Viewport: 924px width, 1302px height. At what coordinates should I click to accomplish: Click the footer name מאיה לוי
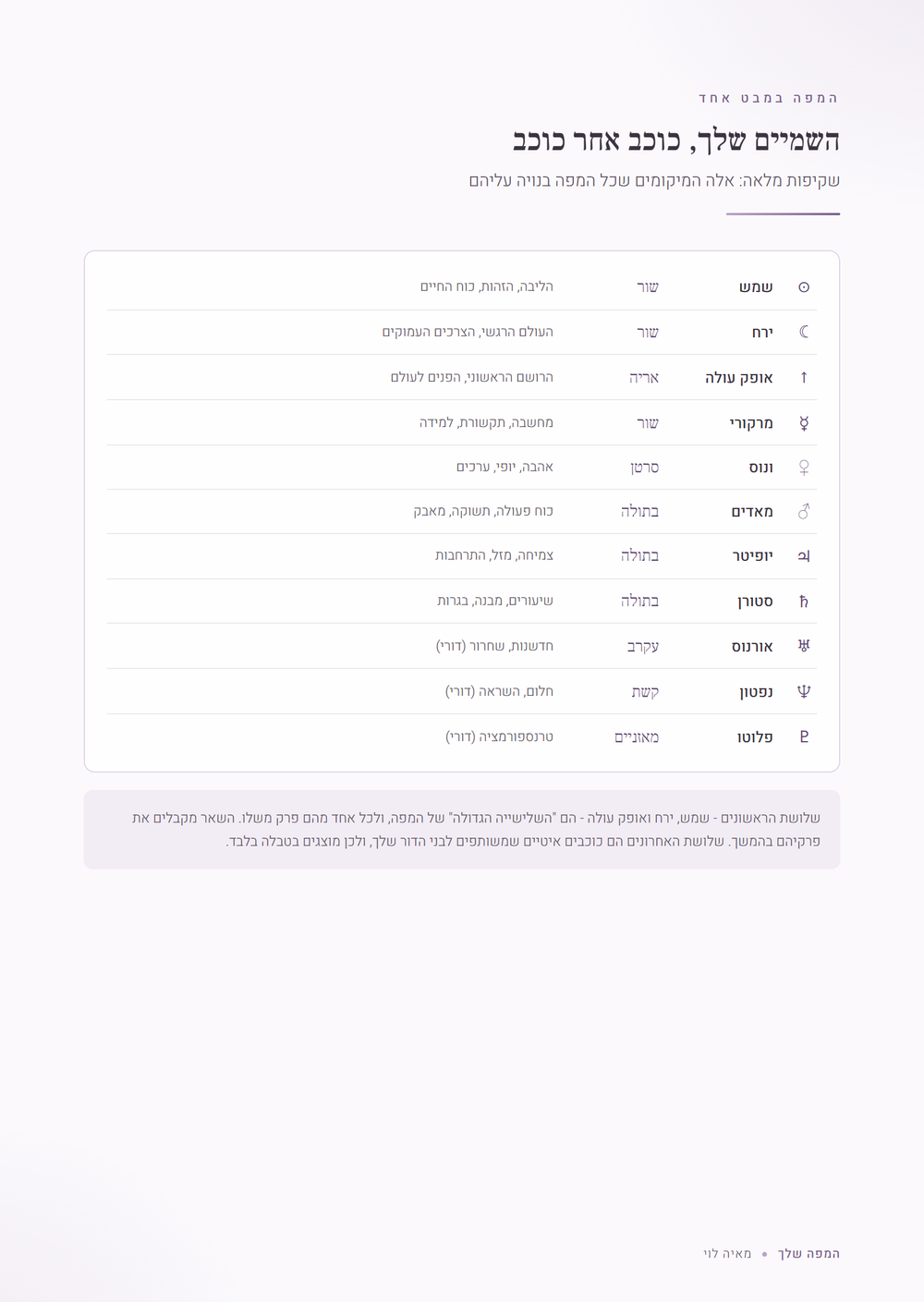(x=727, y=1254)
